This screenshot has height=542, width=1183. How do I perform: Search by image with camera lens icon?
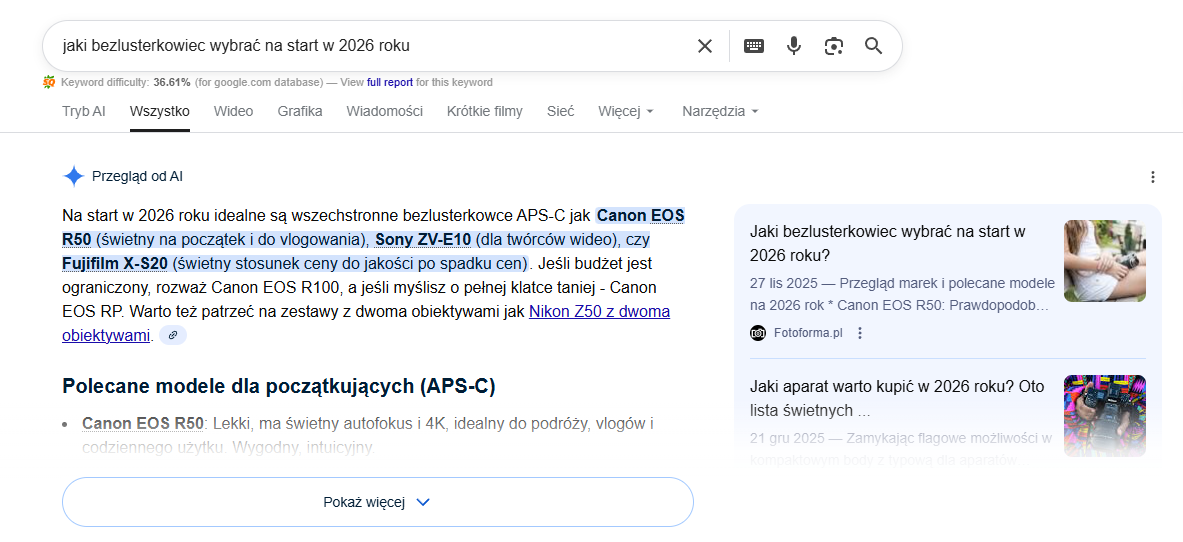[x=834, y=46]
